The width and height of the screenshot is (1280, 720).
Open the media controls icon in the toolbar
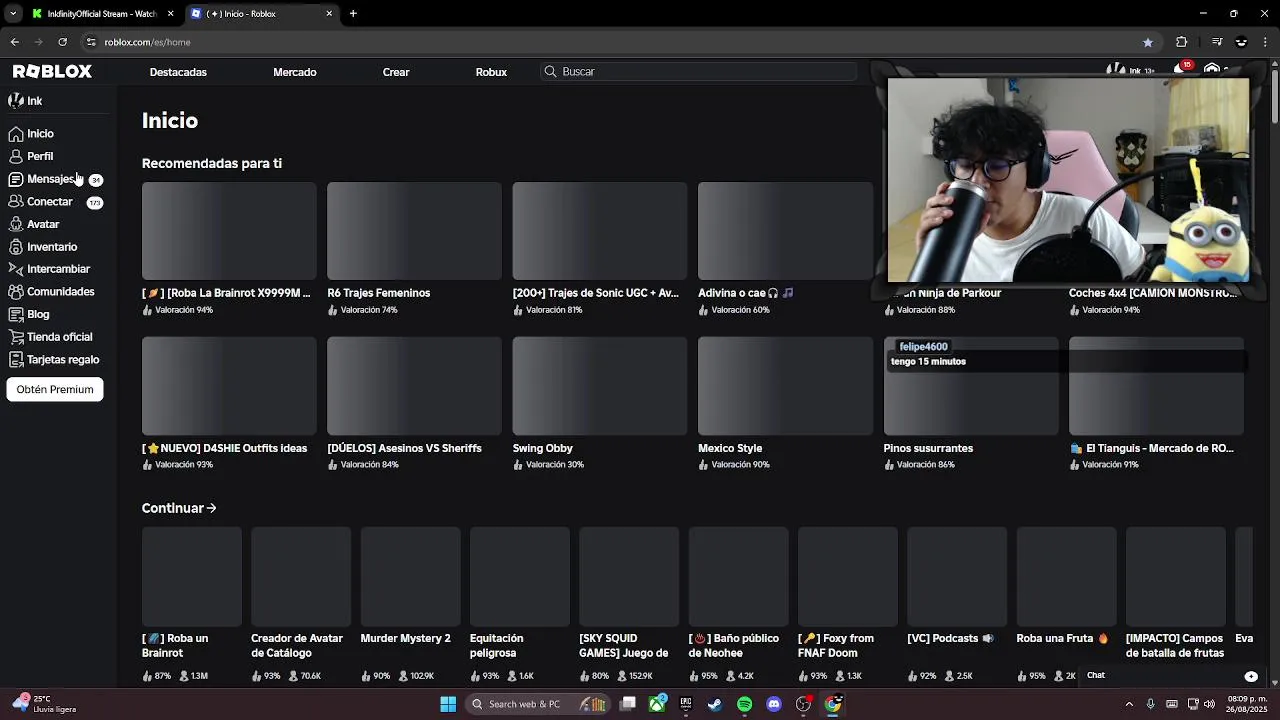click(1217, 42)
